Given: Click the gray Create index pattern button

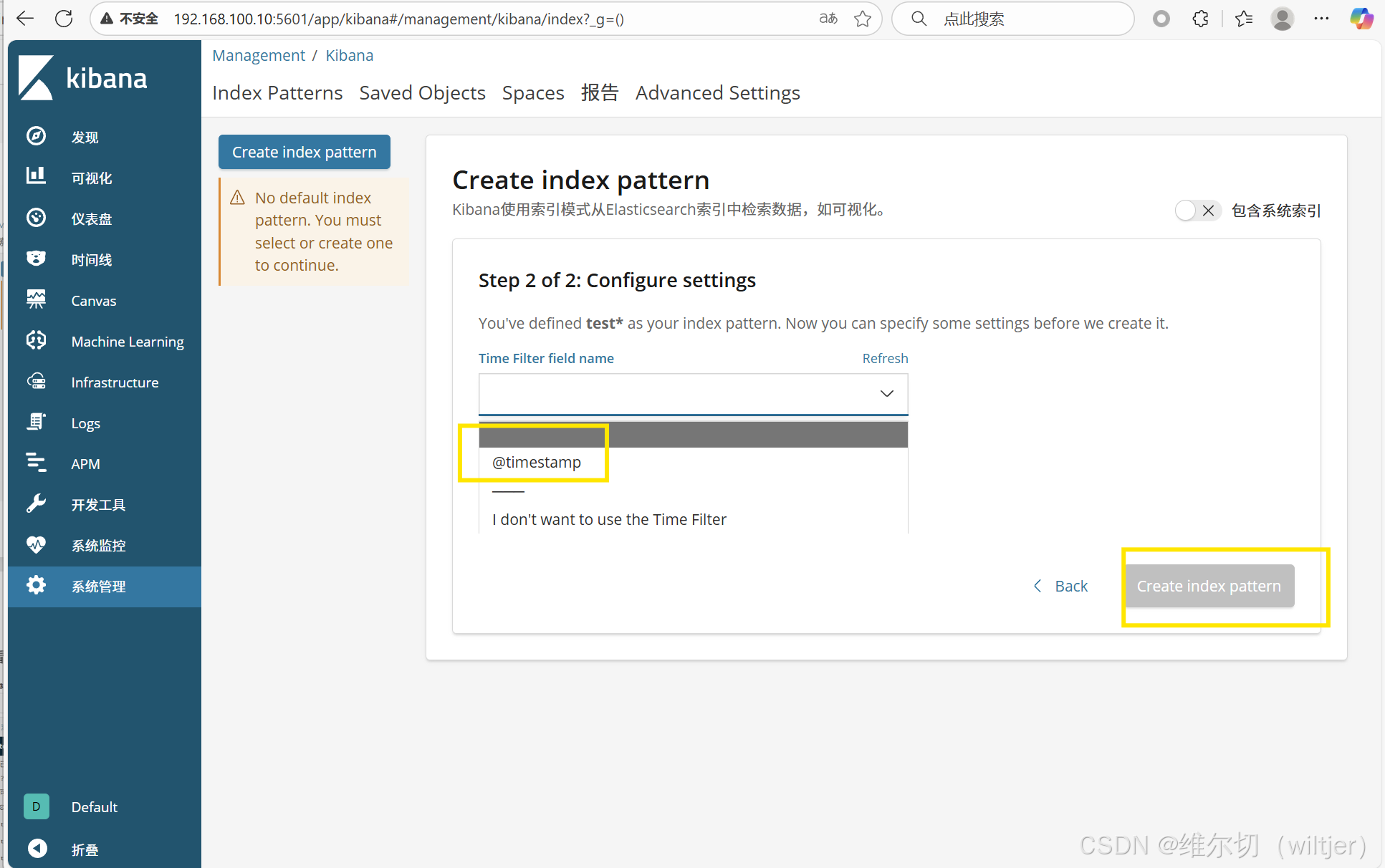Looking at the screenshot, I should tap(1209, 586).
